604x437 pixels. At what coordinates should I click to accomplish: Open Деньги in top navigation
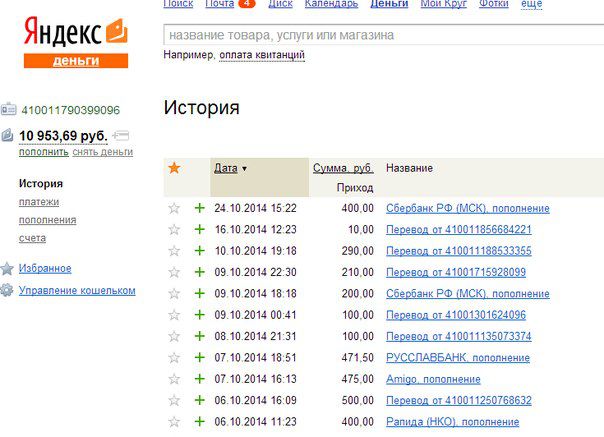(x=389, y=4)
